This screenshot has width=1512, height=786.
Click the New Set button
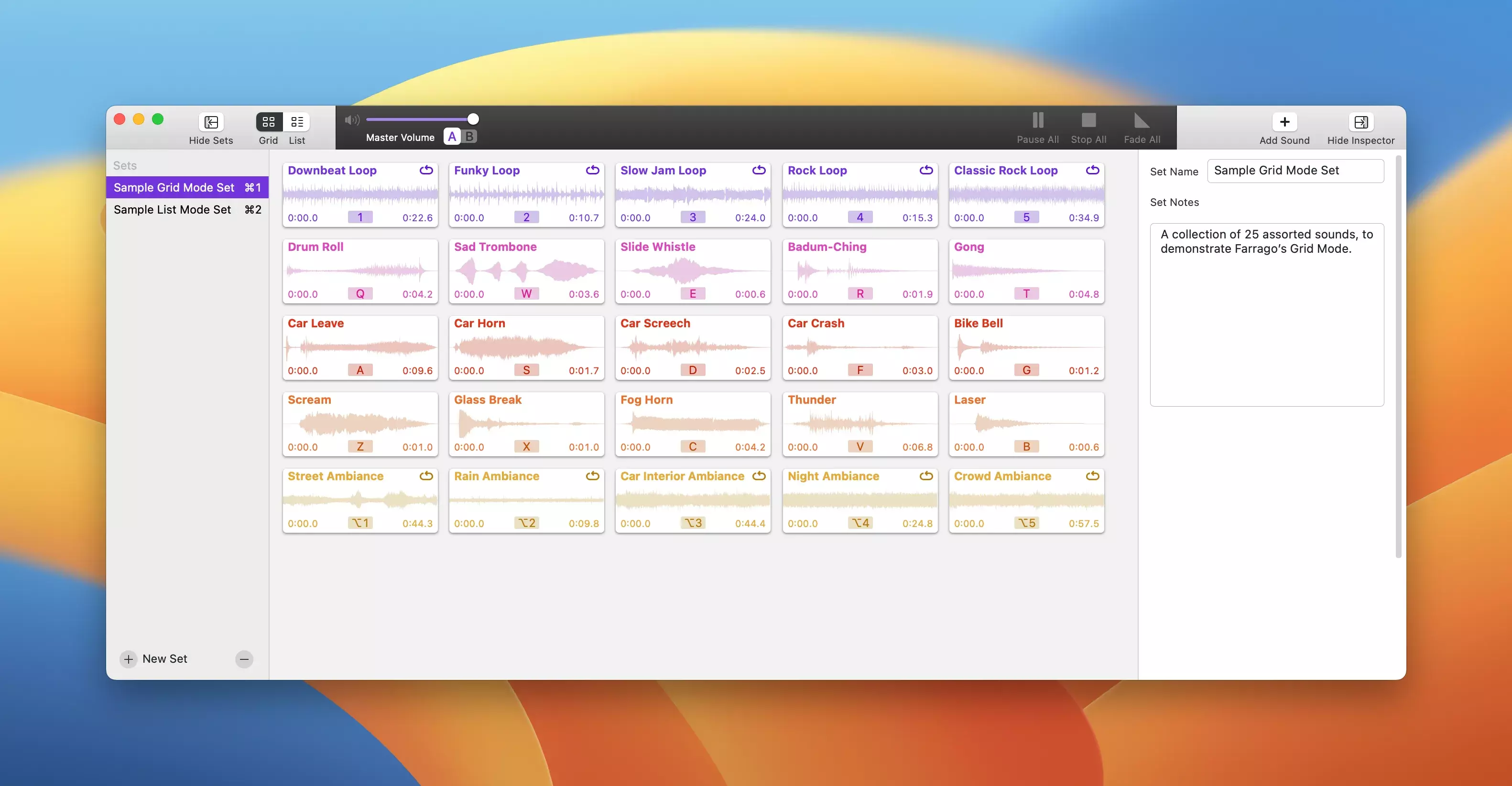tap(154, 659)
